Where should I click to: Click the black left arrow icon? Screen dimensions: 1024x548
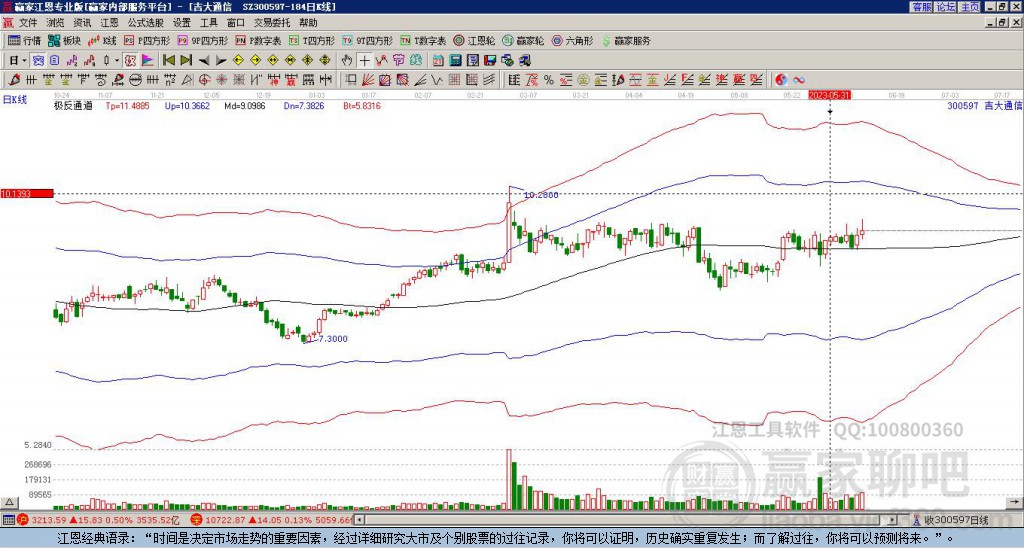[x=204, y=61]
